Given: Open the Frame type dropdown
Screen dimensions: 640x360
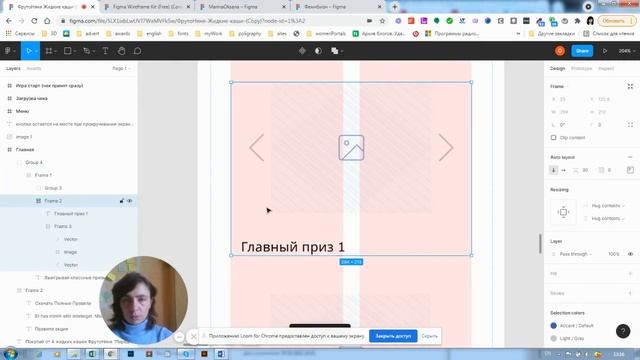Looking at the screenshot, I should 559,87.
